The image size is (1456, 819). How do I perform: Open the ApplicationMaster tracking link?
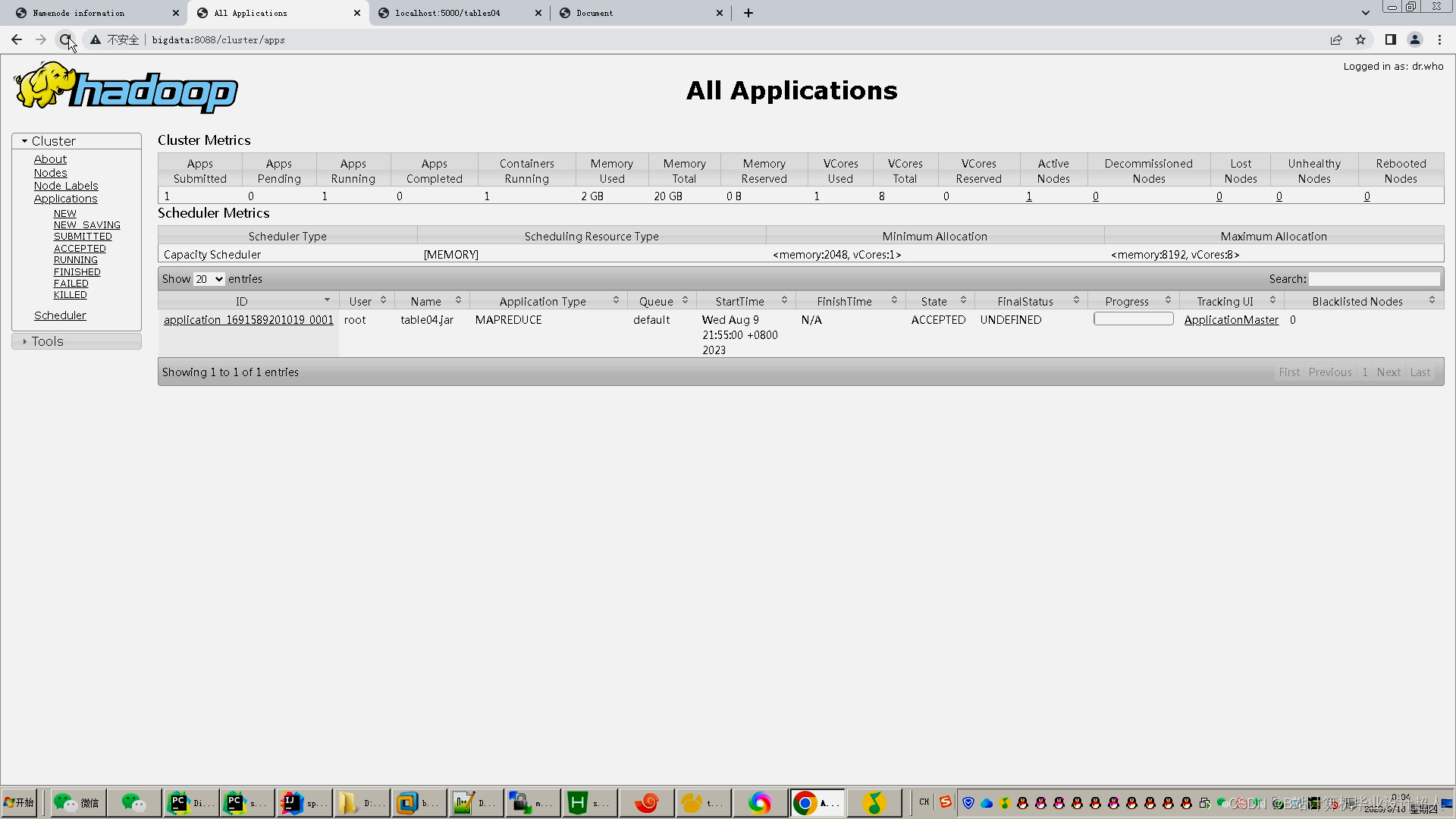(1231, 320)
